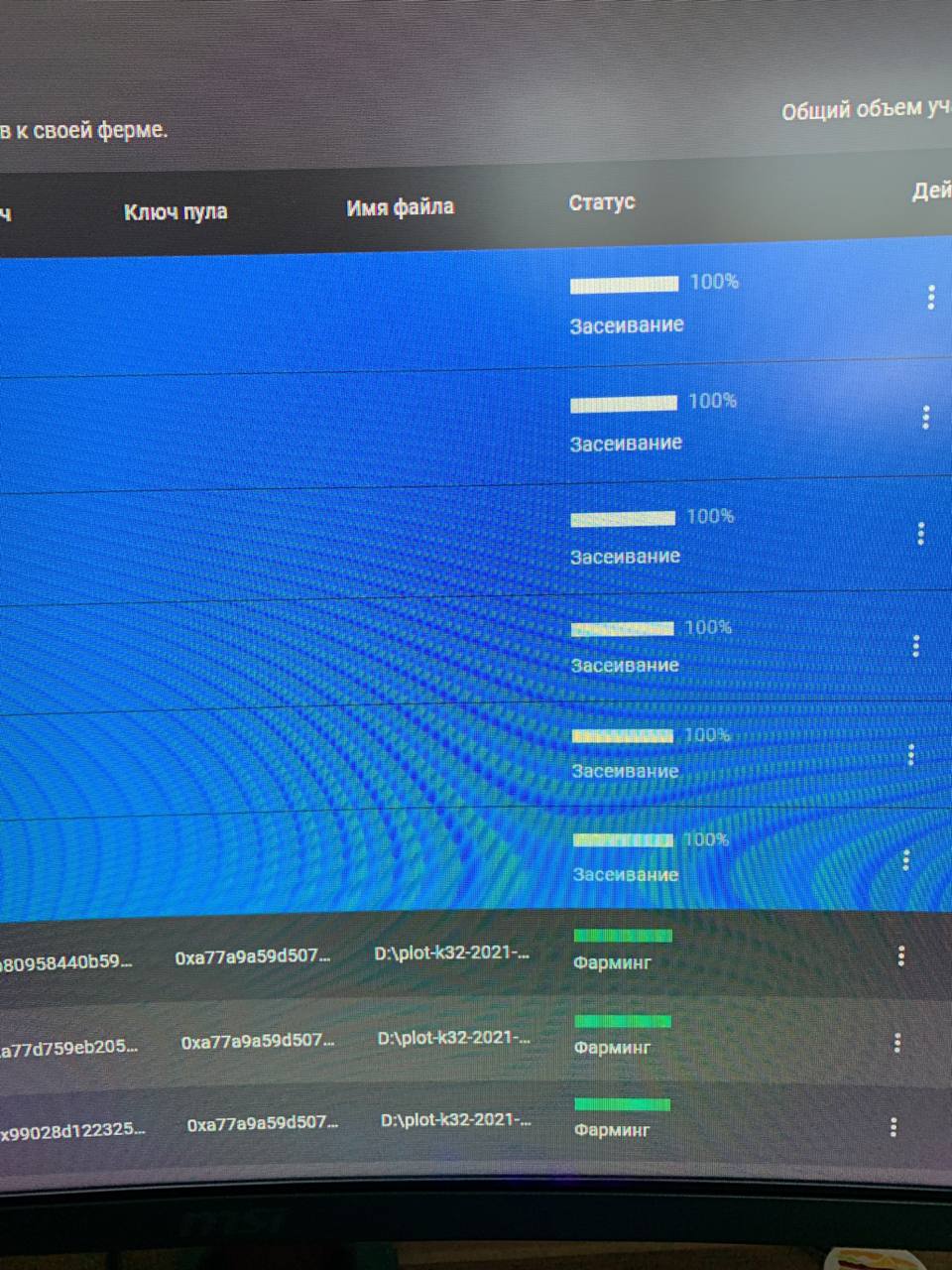Click D:\plot-k32-2021 filename in the x99028d122325 row
Viewport: 952px width, 1270px height.
pos(456,1120)
